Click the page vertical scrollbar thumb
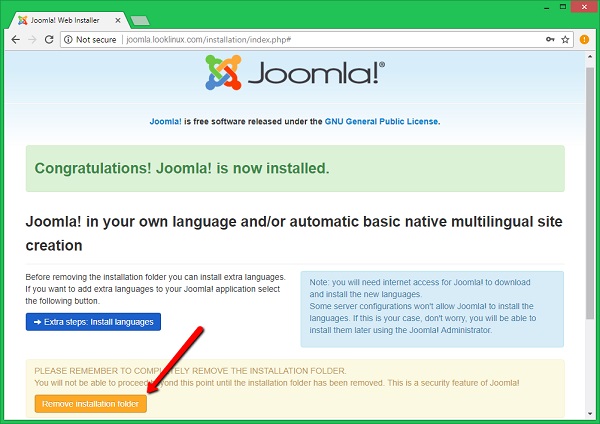600x424 pixels. 590,193
